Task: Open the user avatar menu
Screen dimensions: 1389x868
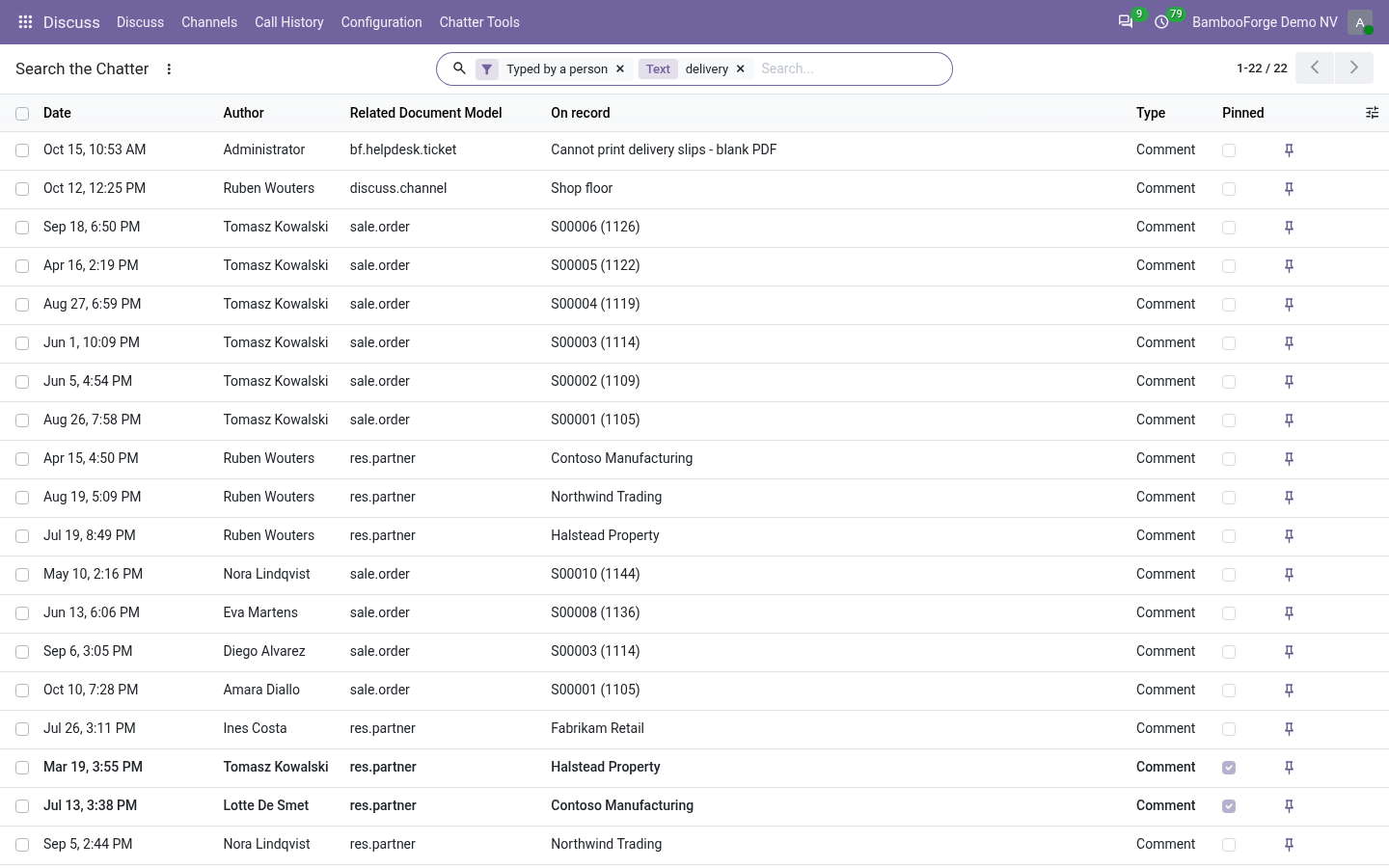Action: point(1360,22)
